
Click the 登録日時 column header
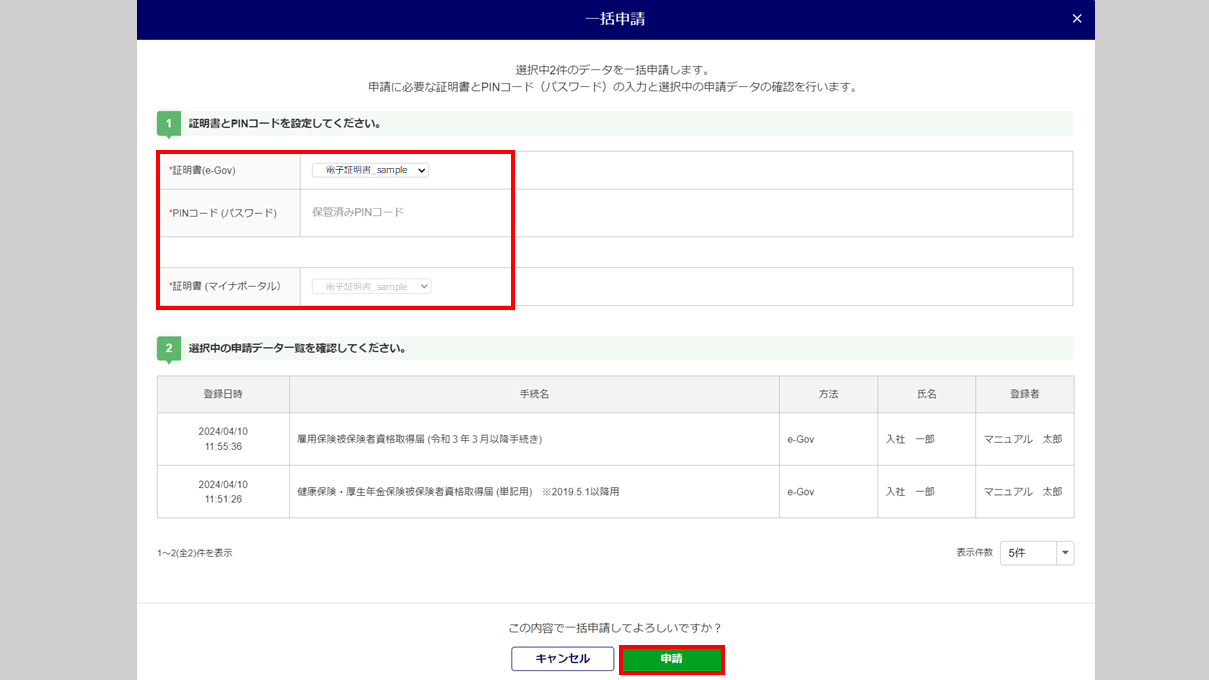tap(223, 394)
